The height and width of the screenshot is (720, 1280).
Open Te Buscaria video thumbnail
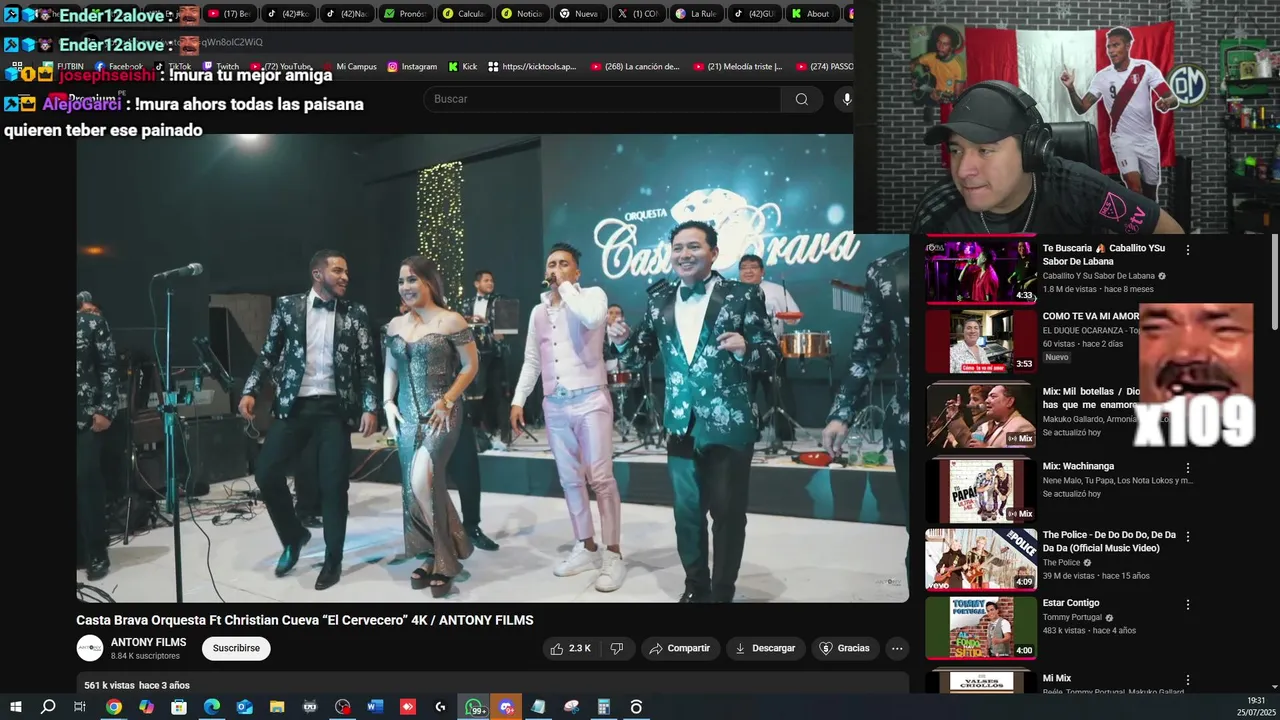(981, 271)
